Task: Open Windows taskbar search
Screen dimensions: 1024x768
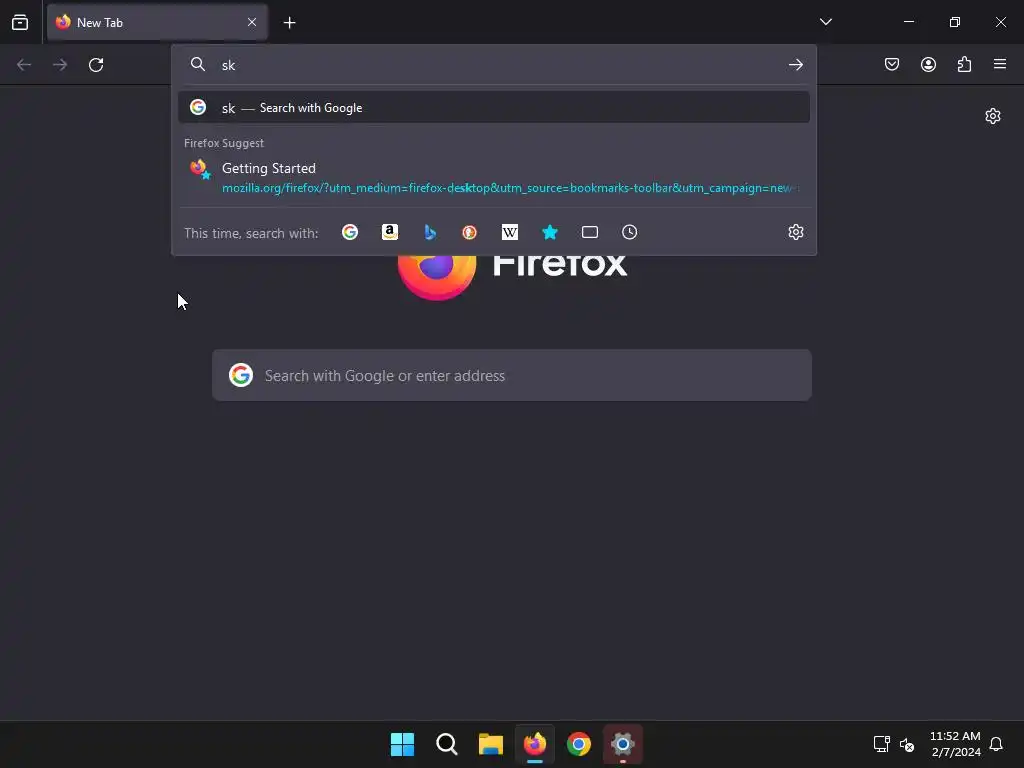Action: 447,744
